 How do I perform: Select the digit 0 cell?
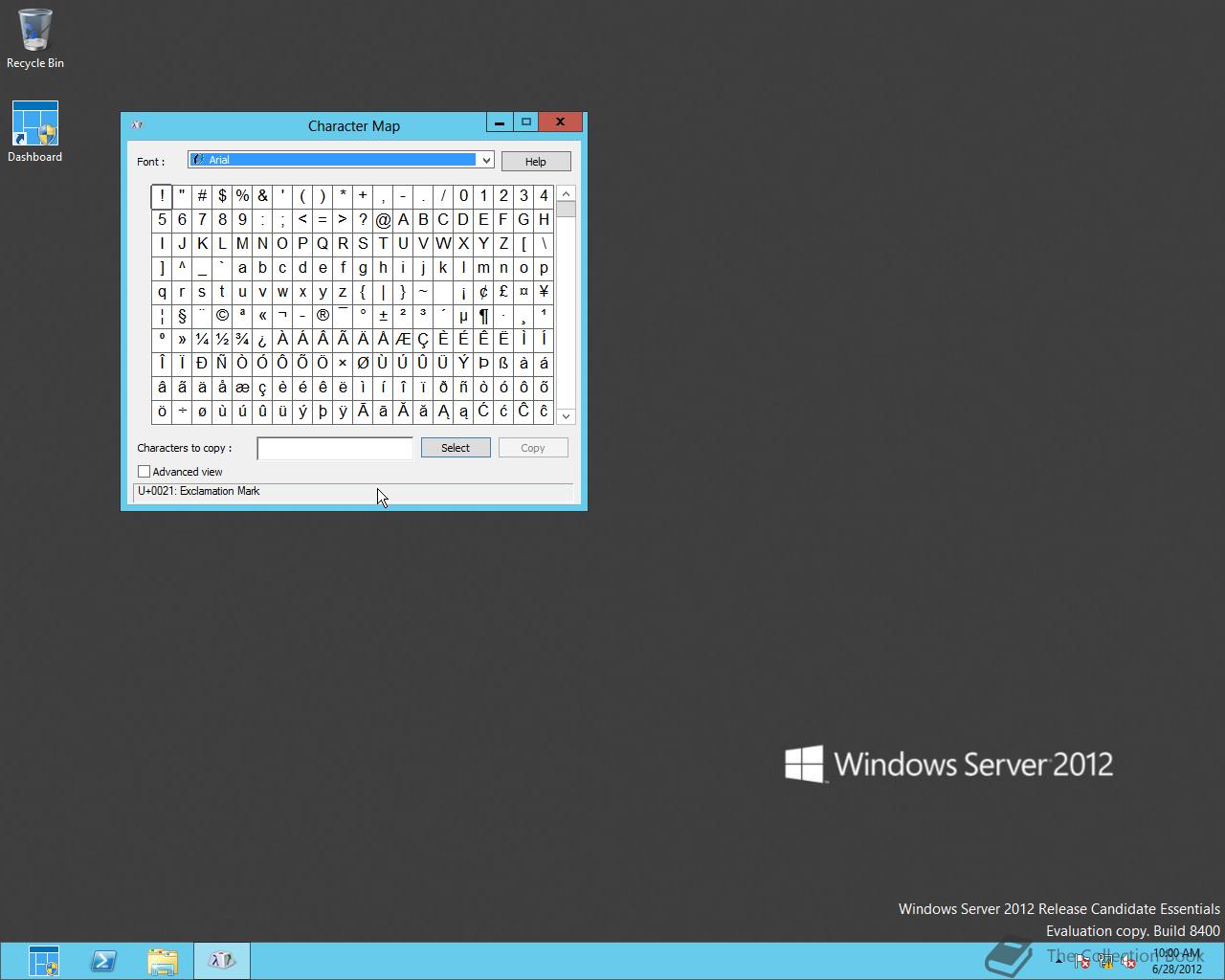coord(463,196)
